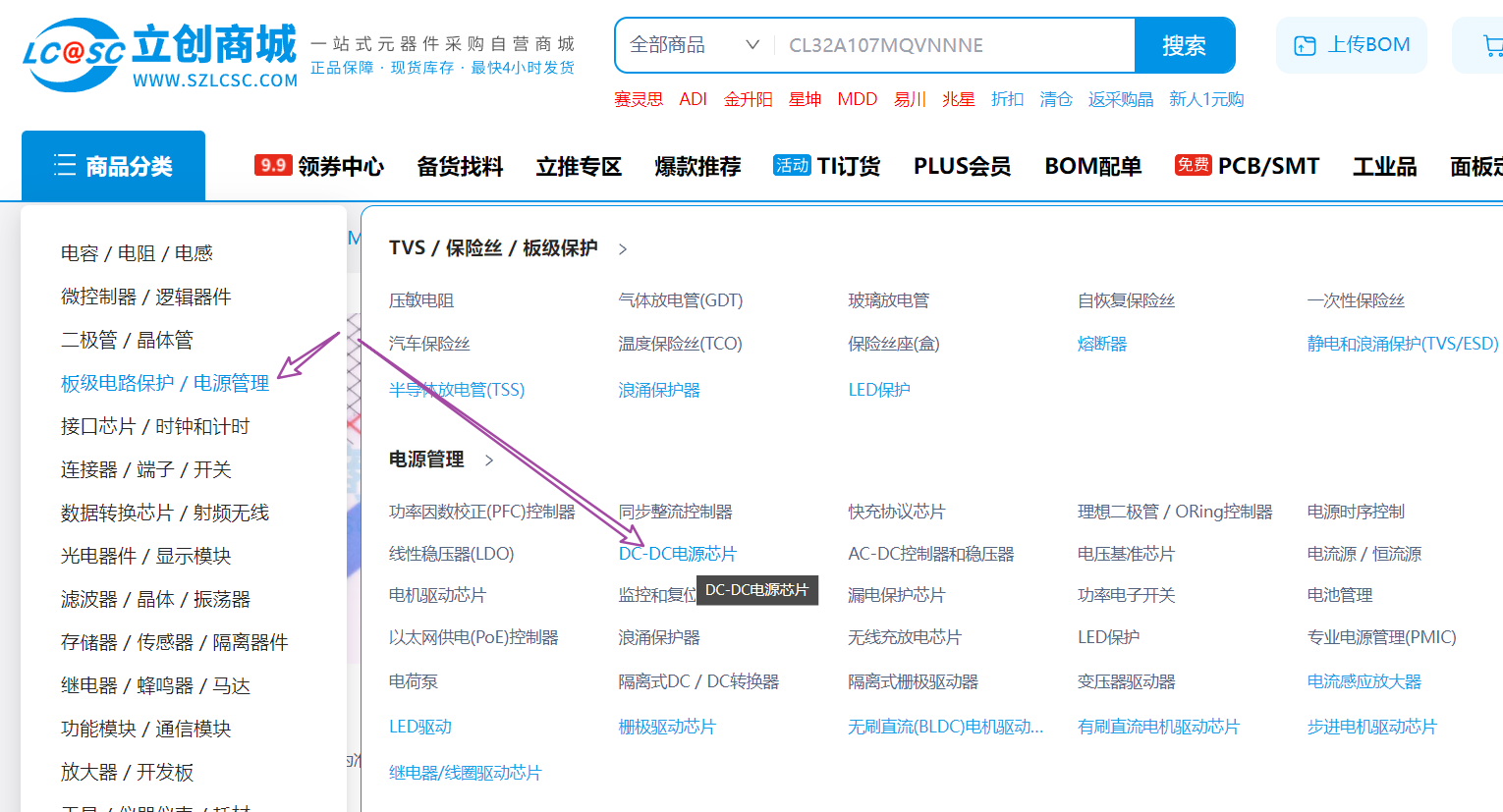Open the 线性稳压器(LDO) link

(451, 554)
